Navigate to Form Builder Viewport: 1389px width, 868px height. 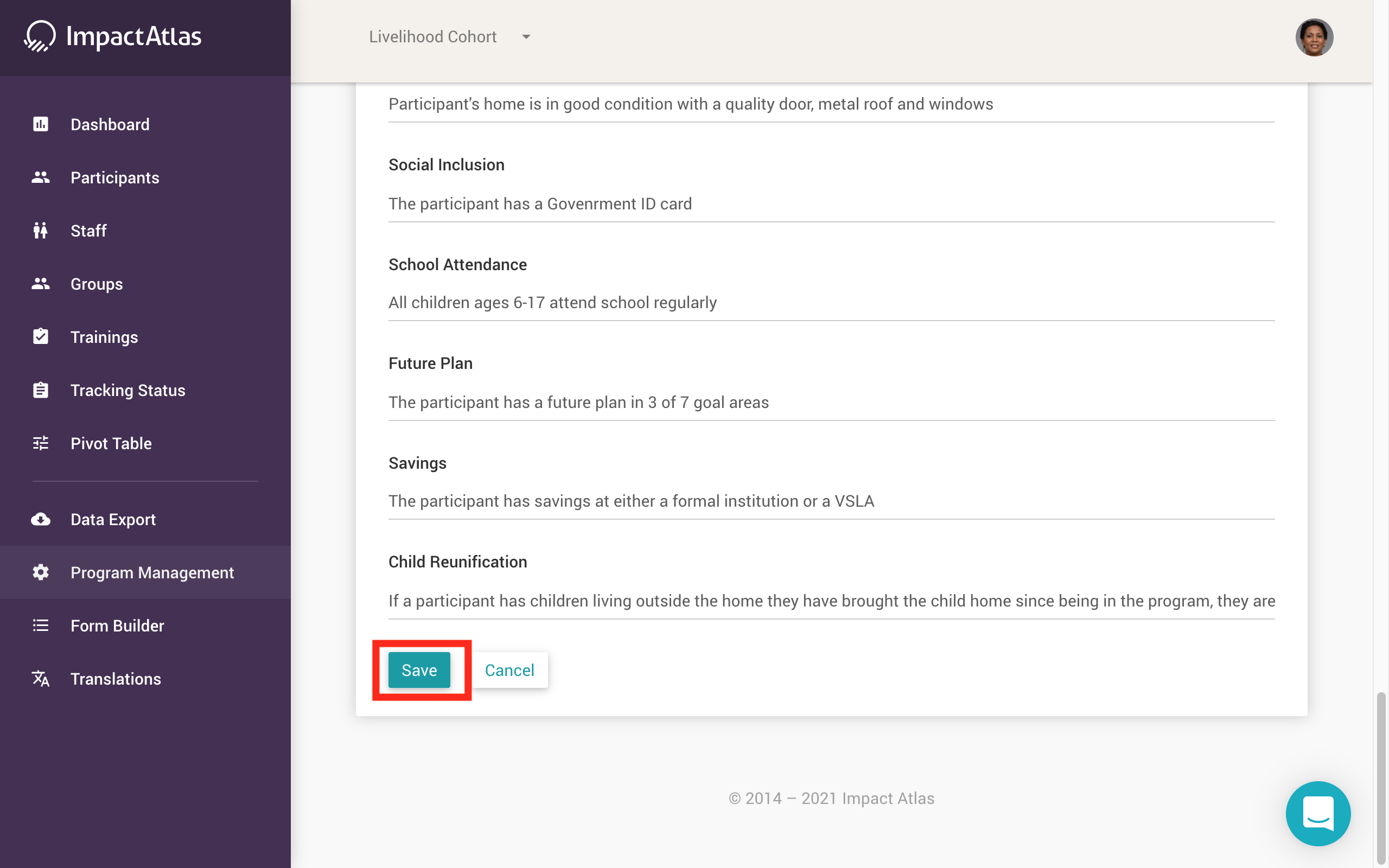[x=117, y=625]
